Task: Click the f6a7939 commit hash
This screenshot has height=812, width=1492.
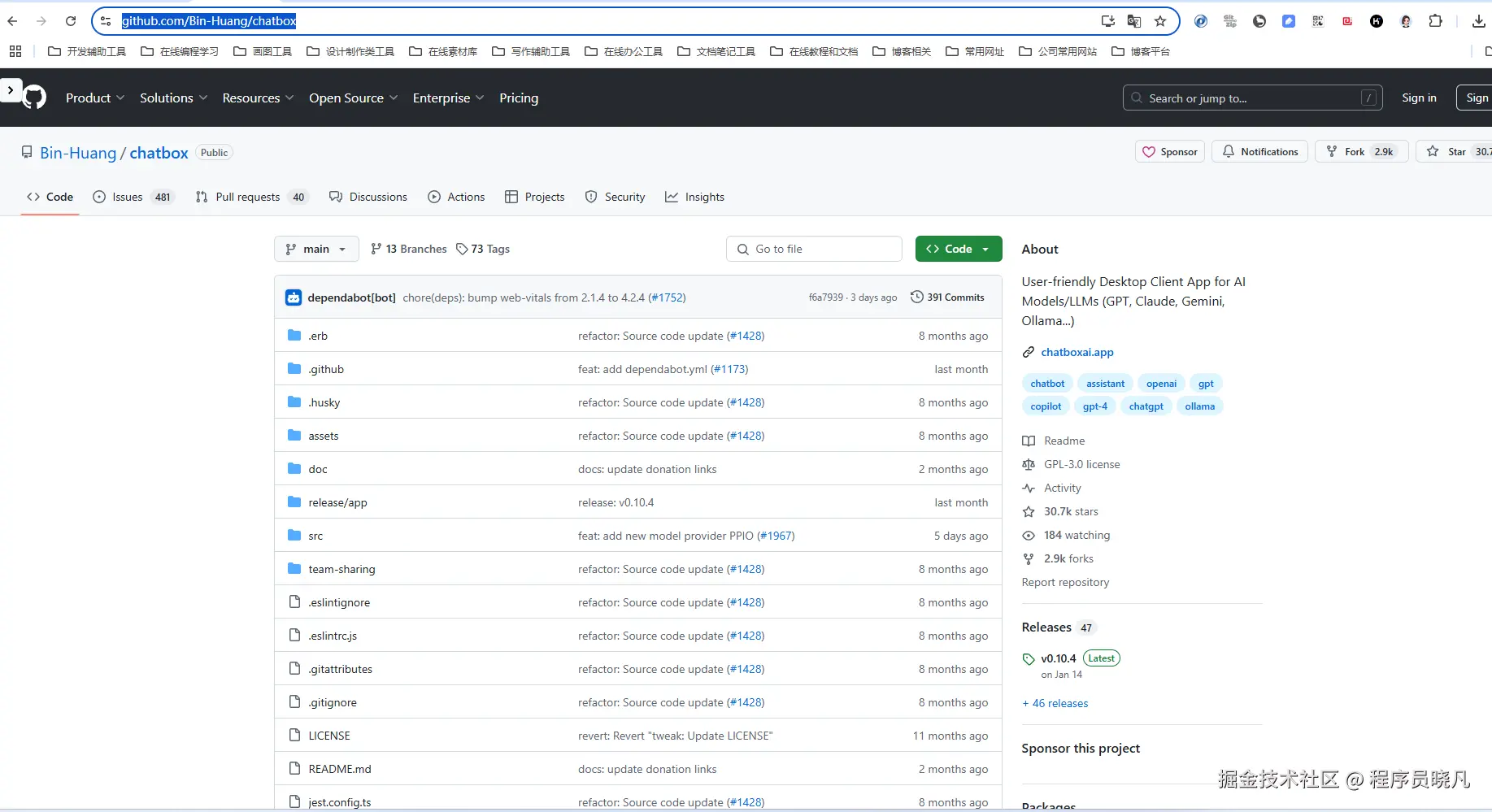Action: 825,297
